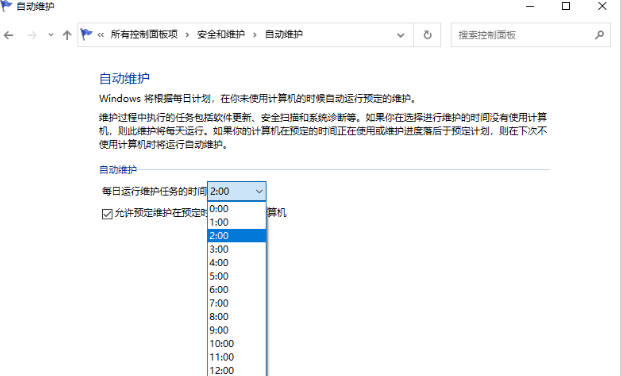
Task: Click the magnifier search icon
Action: (x=599, y=35)
